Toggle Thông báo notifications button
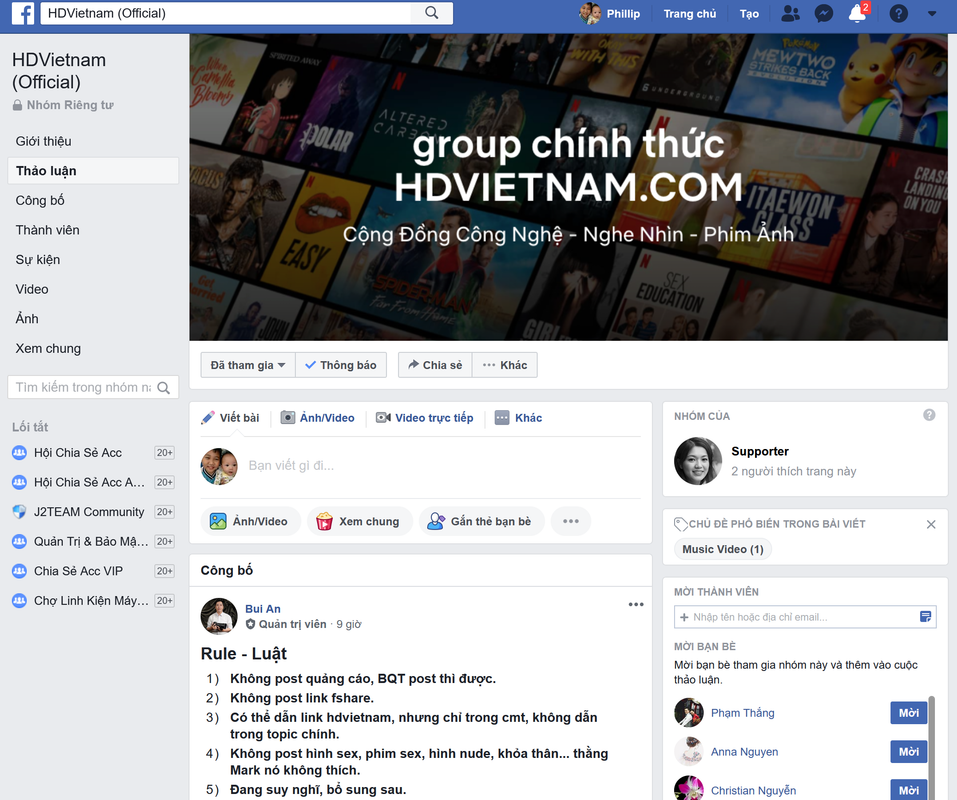 (x=341, y=365)
